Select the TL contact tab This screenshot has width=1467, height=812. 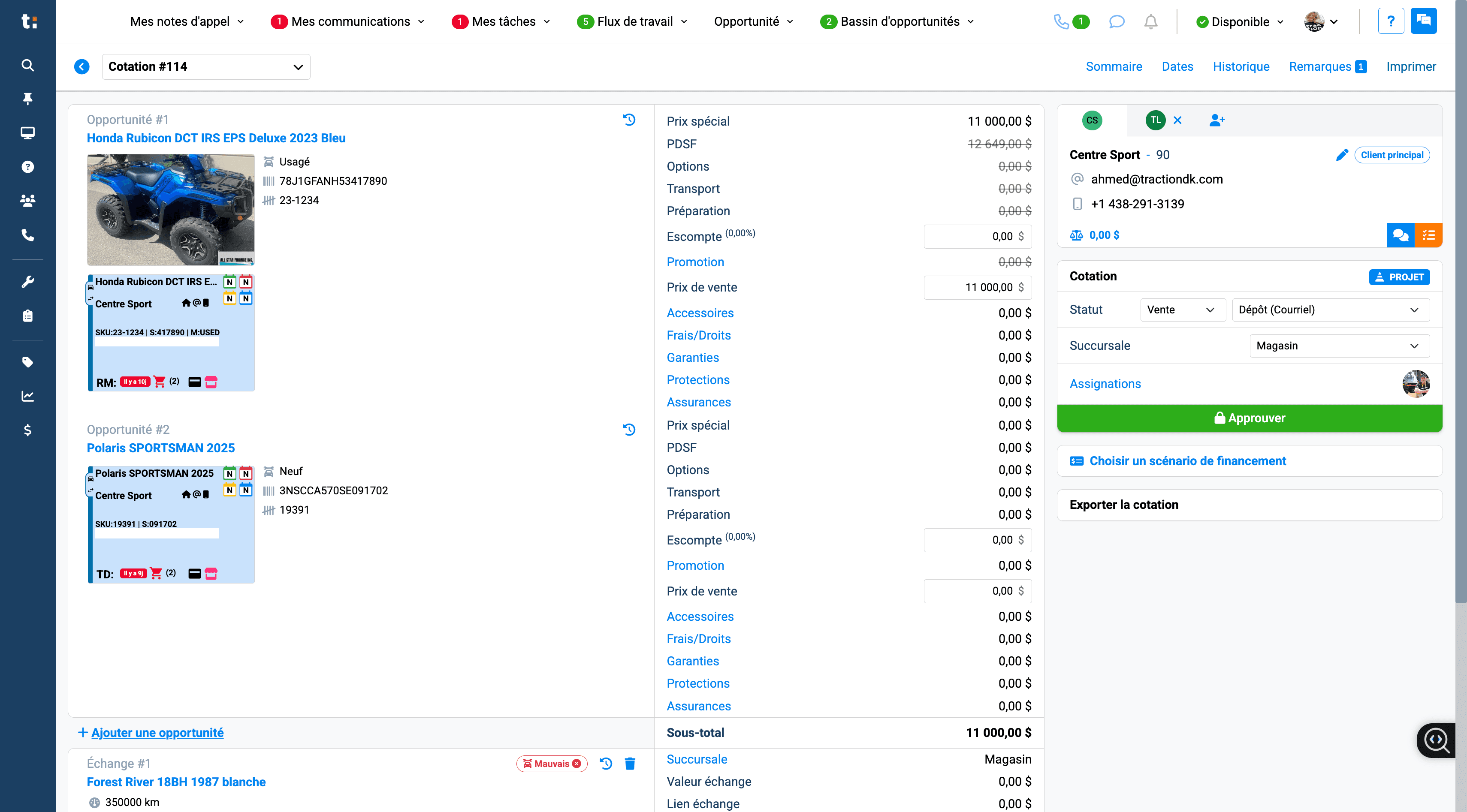click(x=1156, y=120)
